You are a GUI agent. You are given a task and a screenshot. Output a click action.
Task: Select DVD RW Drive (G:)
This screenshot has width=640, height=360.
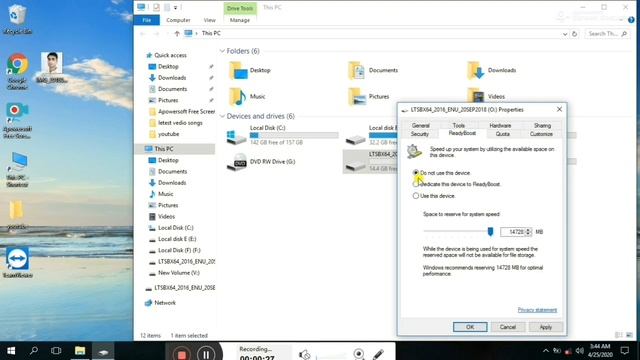261,162
